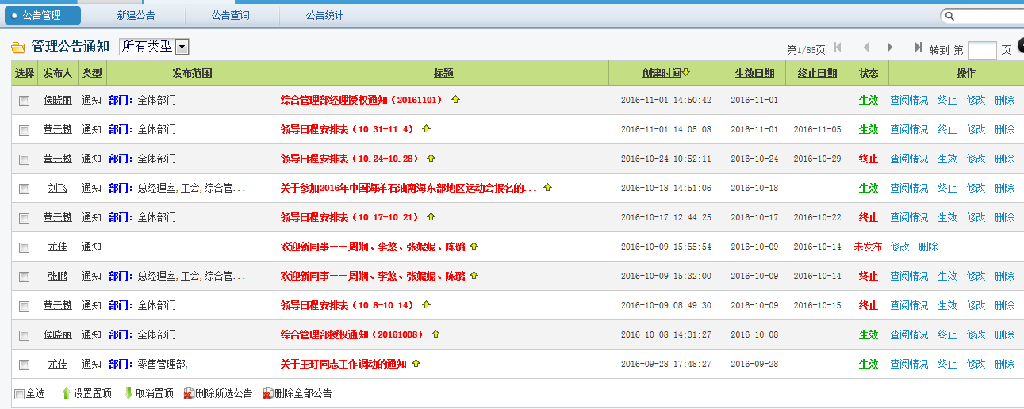The height and width of the screenshot is (409, 1024).
Task: Click the 设置置顶 green up-arrow icon
Action: click(66, 394)
